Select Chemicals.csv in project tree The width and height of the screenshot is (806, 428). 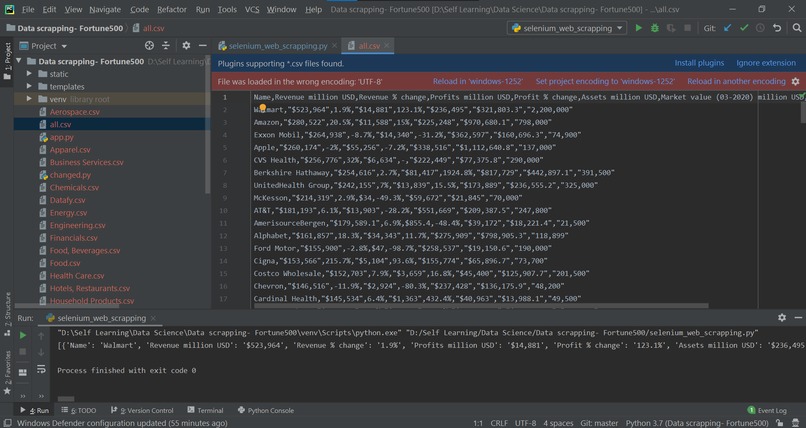click(x=74, y=187)
